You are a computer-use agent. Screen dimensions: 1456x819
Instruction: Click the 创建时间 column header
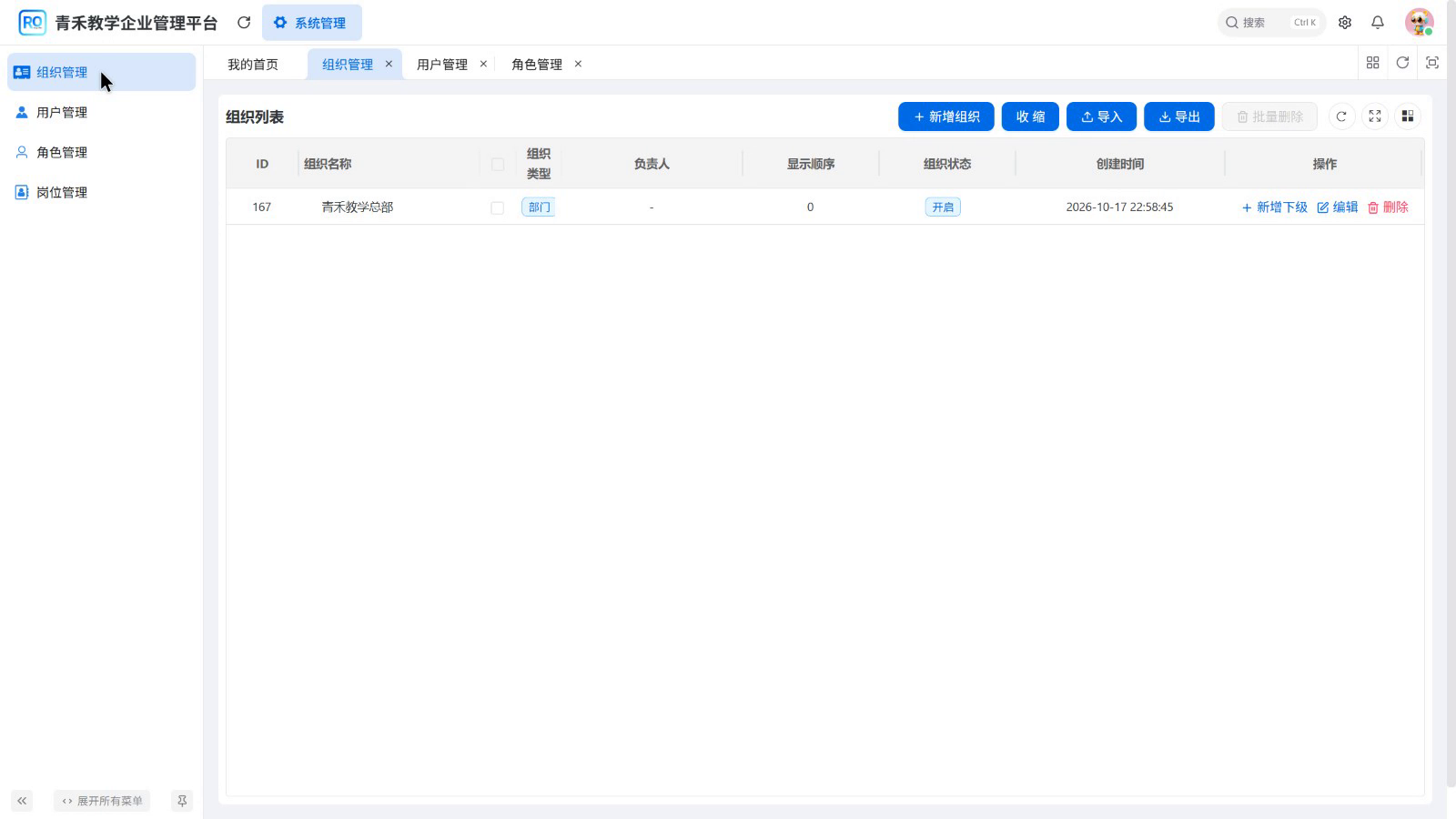tap(1120, 164)
